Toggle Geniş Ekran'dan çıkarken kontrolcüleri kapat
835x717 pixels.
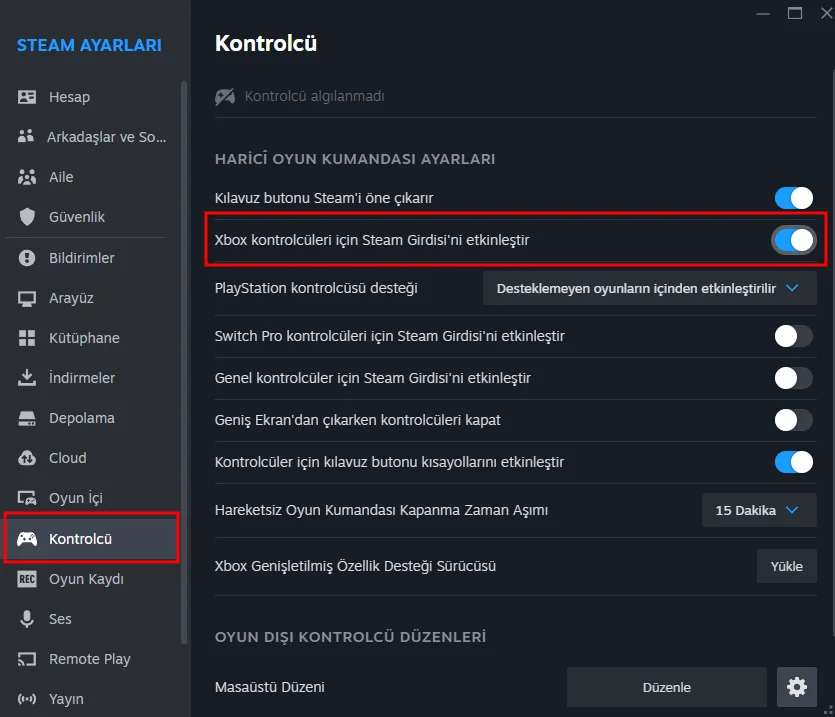[x=793, y=420]
